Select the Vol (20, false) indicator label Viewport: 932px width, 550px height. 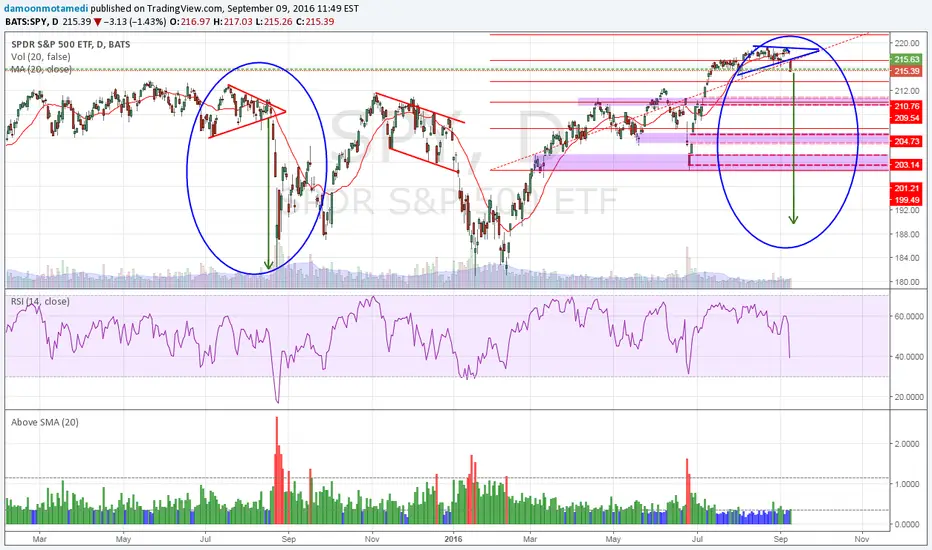click(40, 56)
